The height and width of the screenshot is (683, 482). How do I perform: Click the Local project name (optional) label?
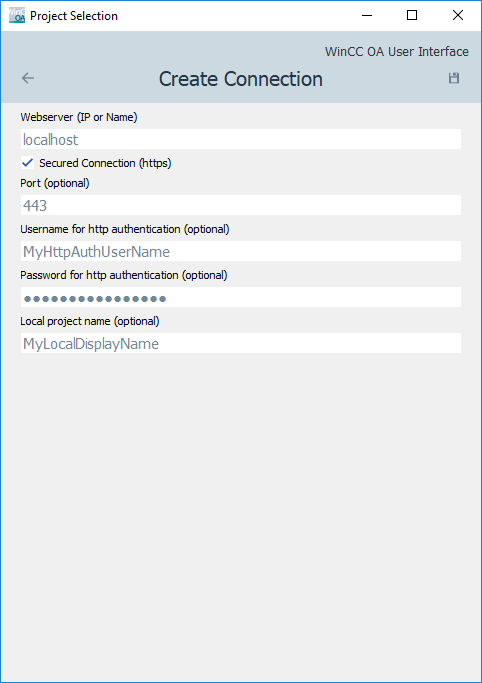[90, 321]
